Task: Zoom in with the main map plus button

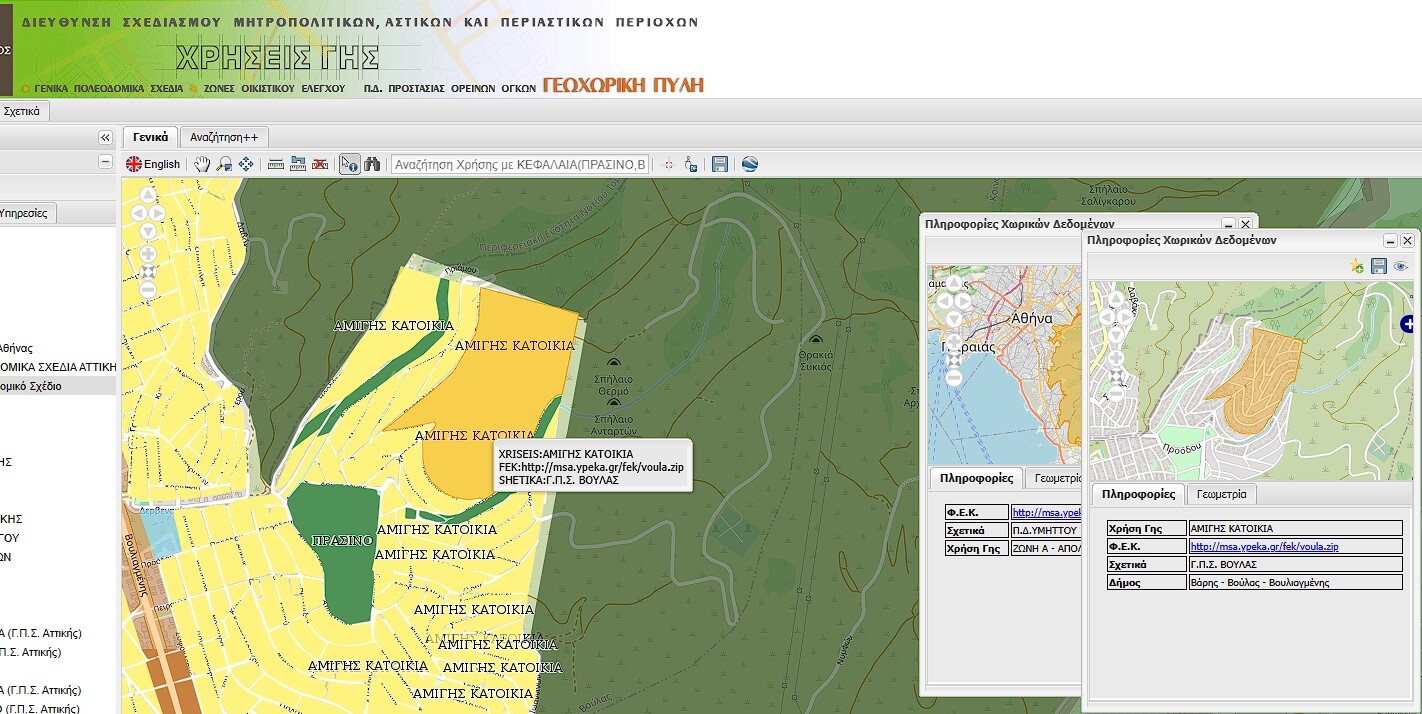Action: pos(148,254)
